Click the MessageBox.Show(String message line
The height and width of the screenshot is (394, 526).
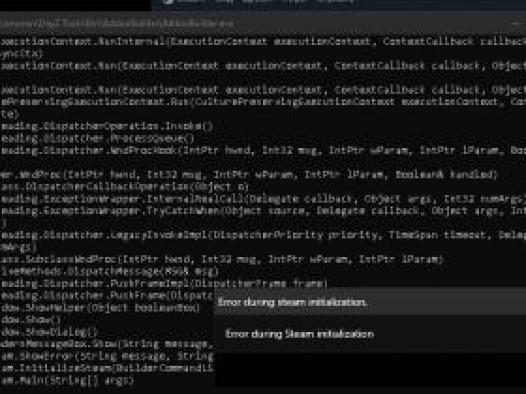[107, 344]
